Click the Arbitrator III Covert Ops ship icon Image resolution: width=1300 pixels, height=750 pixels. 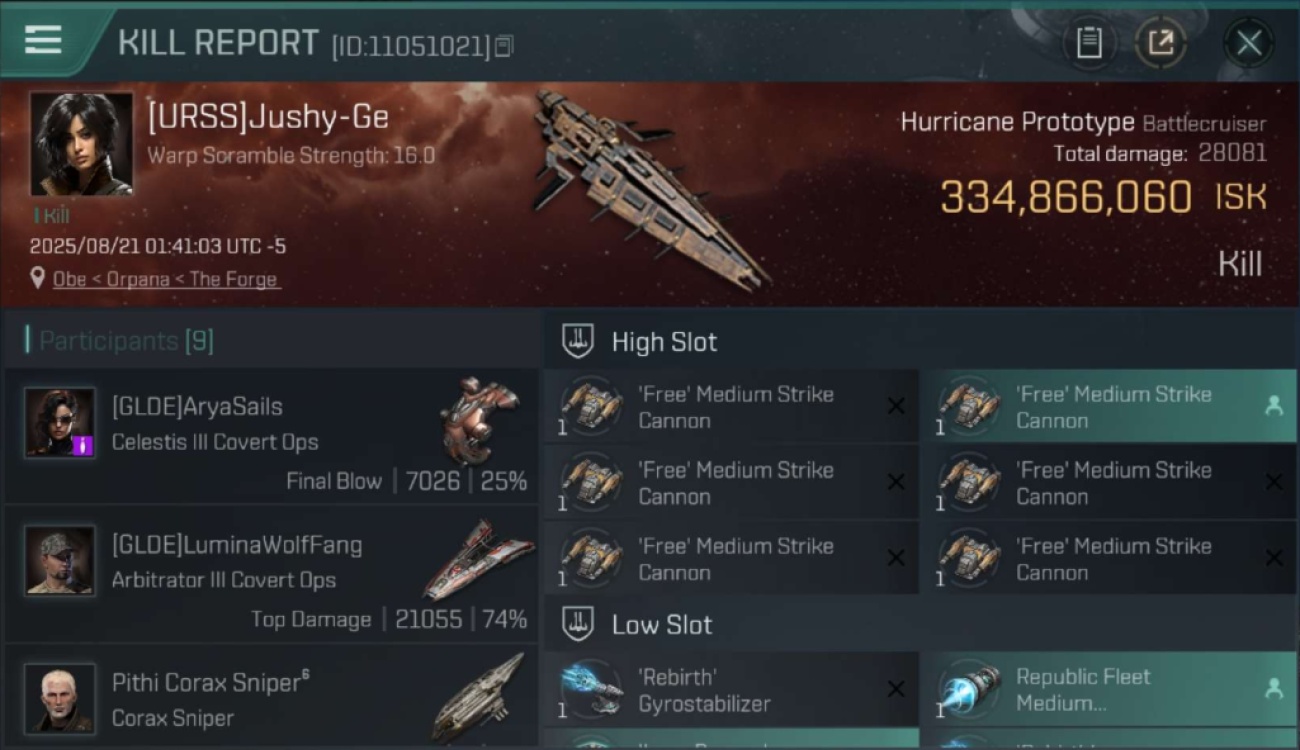tap(478, 560)
